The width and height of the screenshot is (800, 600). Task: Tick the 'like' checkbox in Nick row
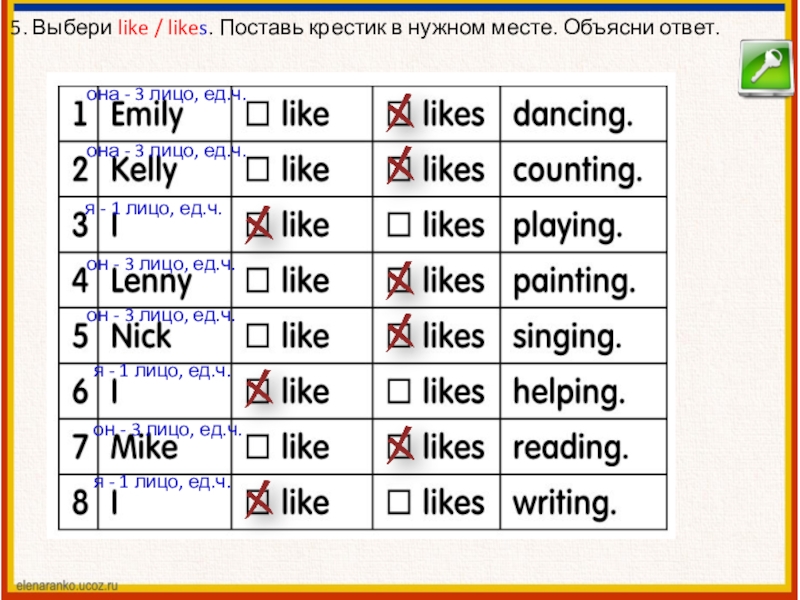pos(258,336)
